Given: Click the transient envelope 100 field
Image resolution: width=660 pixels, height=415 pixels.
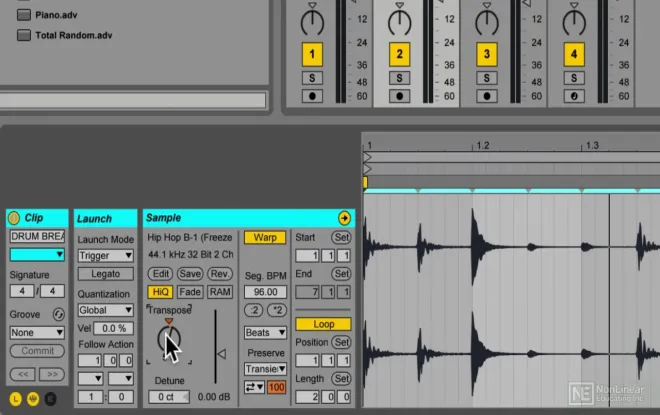Looking at the screenshot, I should 277,387.
